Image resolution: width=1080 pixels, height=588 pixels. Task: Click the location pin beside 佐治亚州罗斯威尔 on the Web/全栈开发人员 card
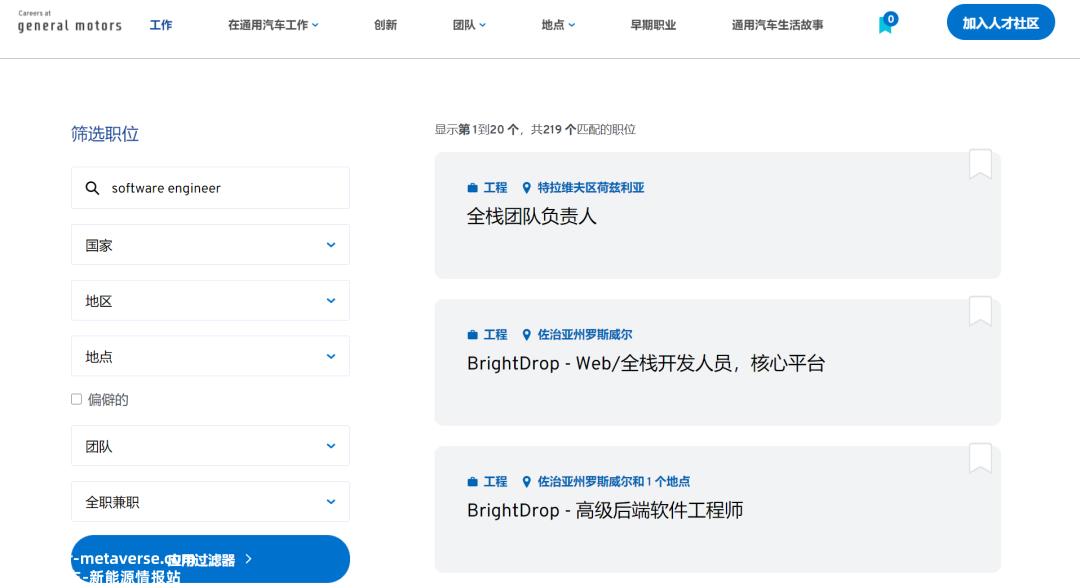526,335
